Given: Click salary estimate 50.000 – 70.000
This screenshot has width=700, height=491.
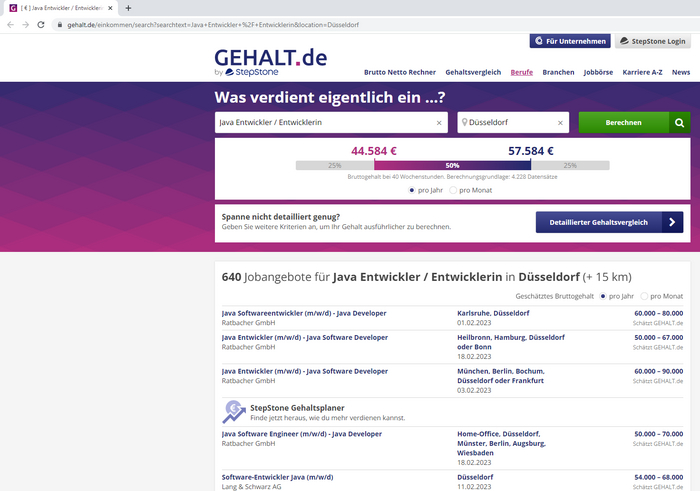Looking at the screenshot, I should [x=658, y=434].
